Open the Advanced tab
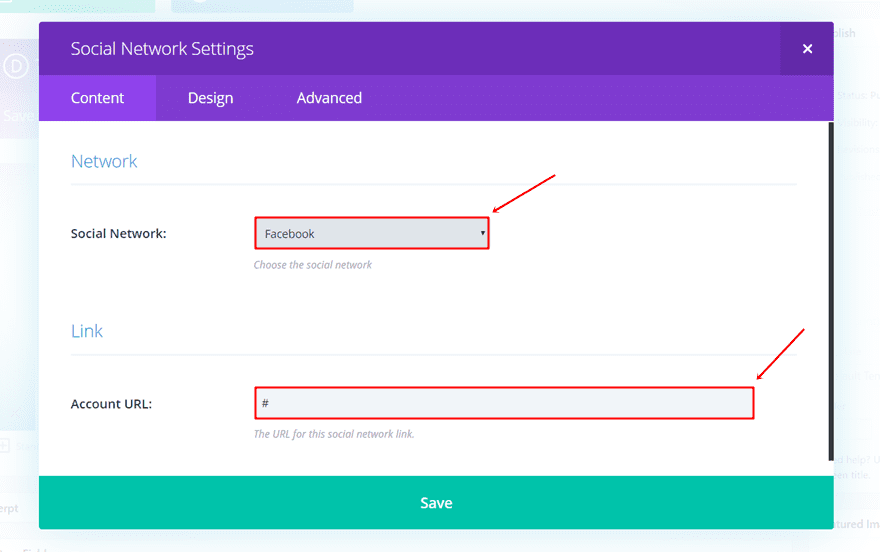The image size is (880, 552). tap(329, 98)
